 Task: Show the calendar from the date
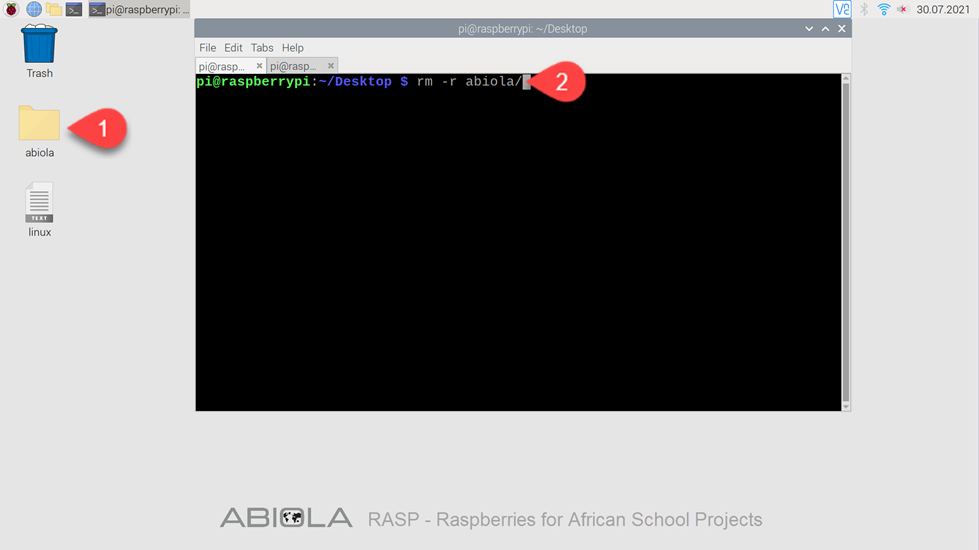coord(943,9)
